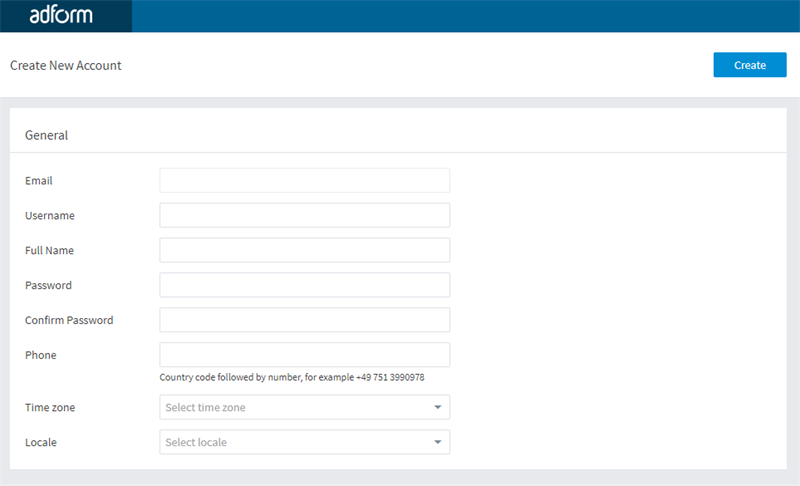
Task: Focus the Password input field
Action: coord(305,285)
